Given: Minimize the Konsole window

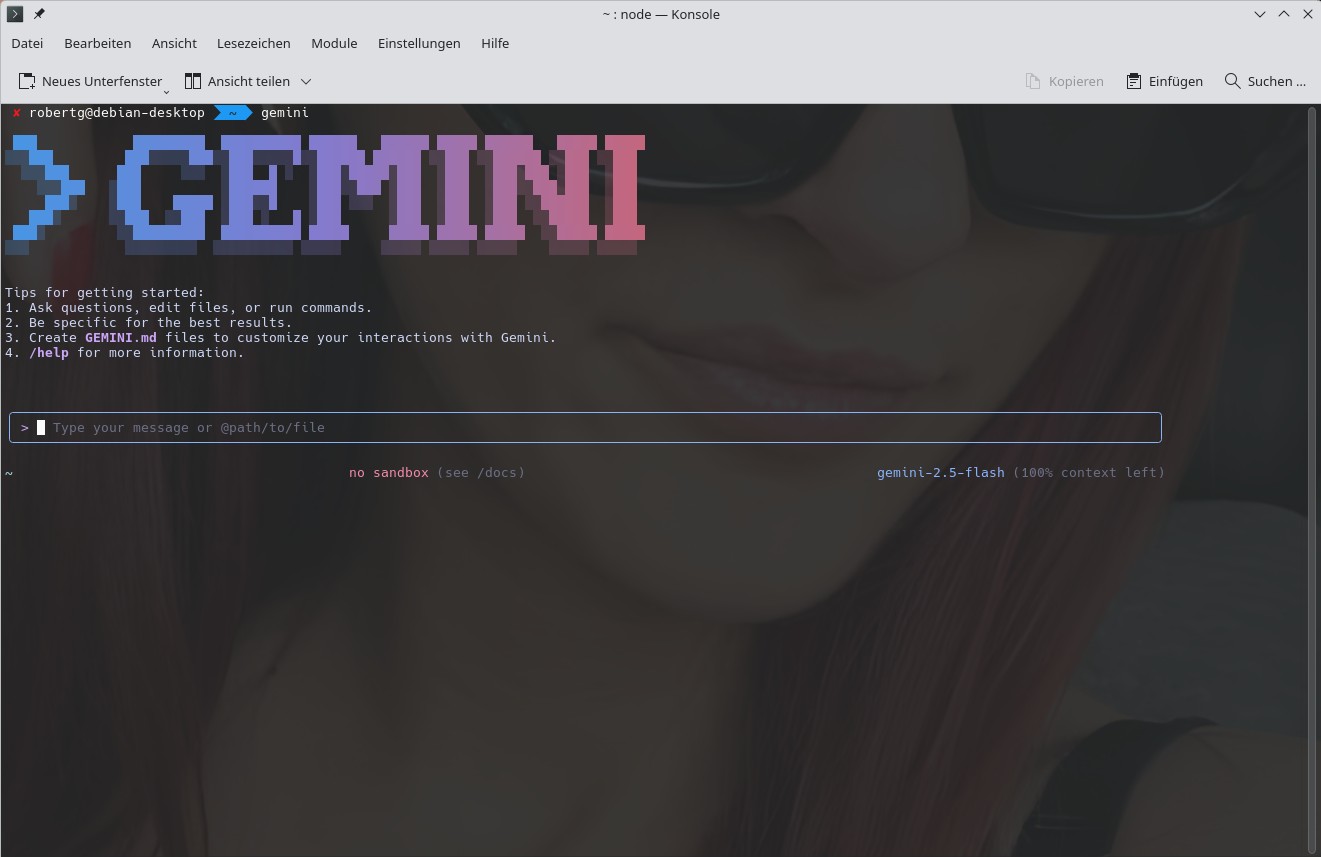Looking at the screenshot, I should point(1262,14).
